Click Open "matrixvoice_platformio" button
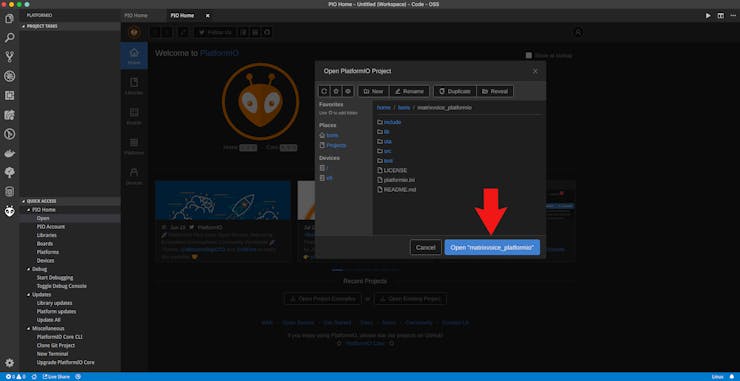The image size is (740, 381). pyautogui.click(x=492, y=247)
